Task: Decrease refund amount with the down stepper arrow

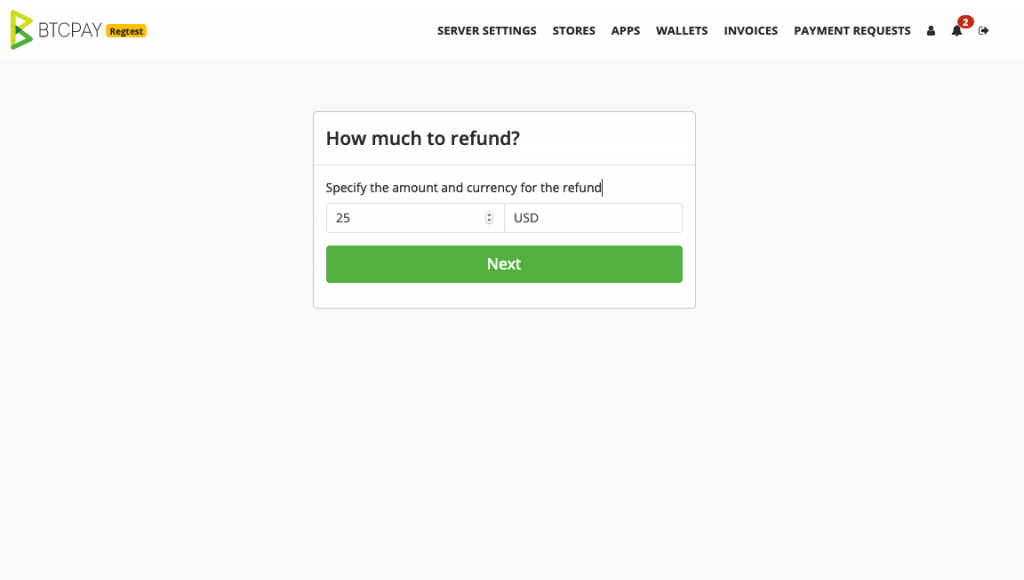Action: click(x=489, y=221)
